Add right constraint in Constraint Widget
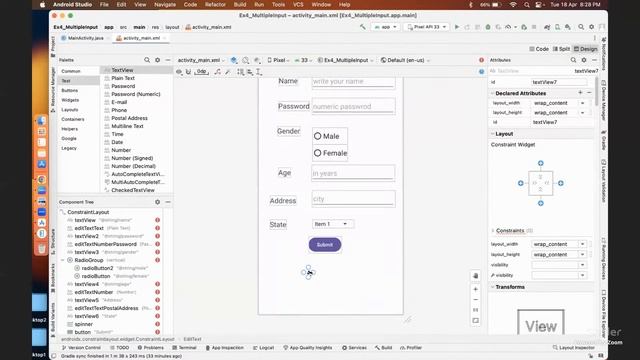The height and width of the screenshot is (360, 640). point(560,183)
